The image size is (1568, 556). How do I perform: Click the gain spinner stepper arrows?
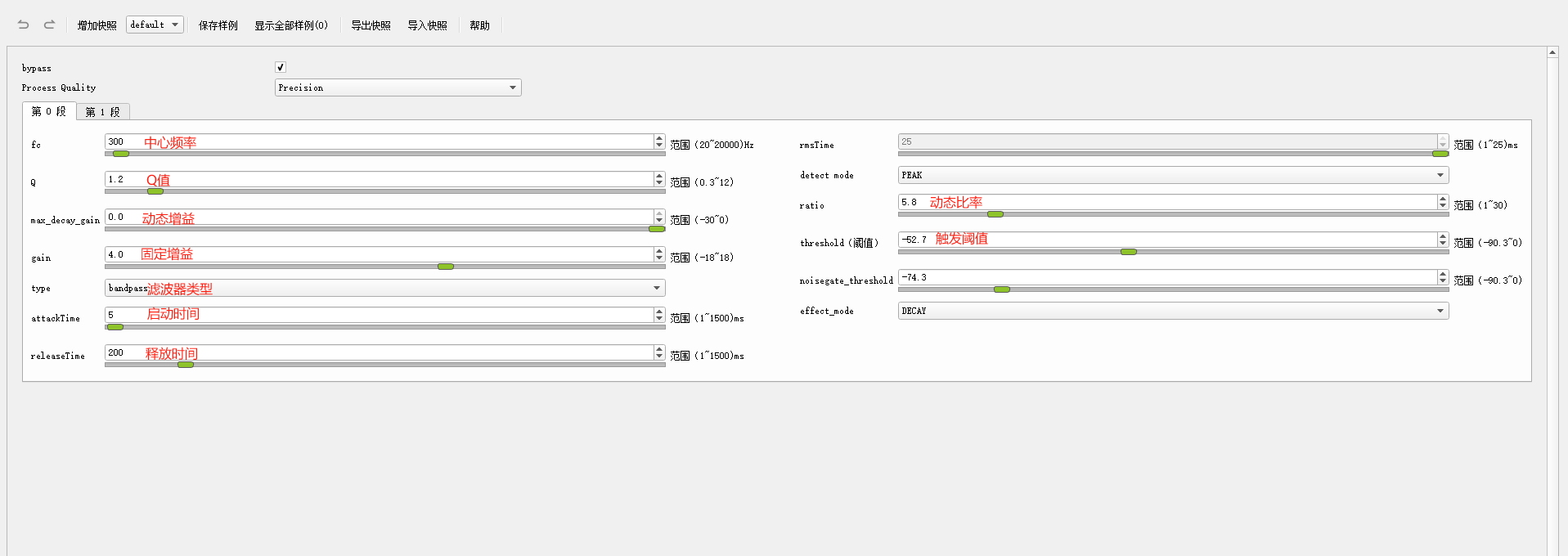[659, 254]
